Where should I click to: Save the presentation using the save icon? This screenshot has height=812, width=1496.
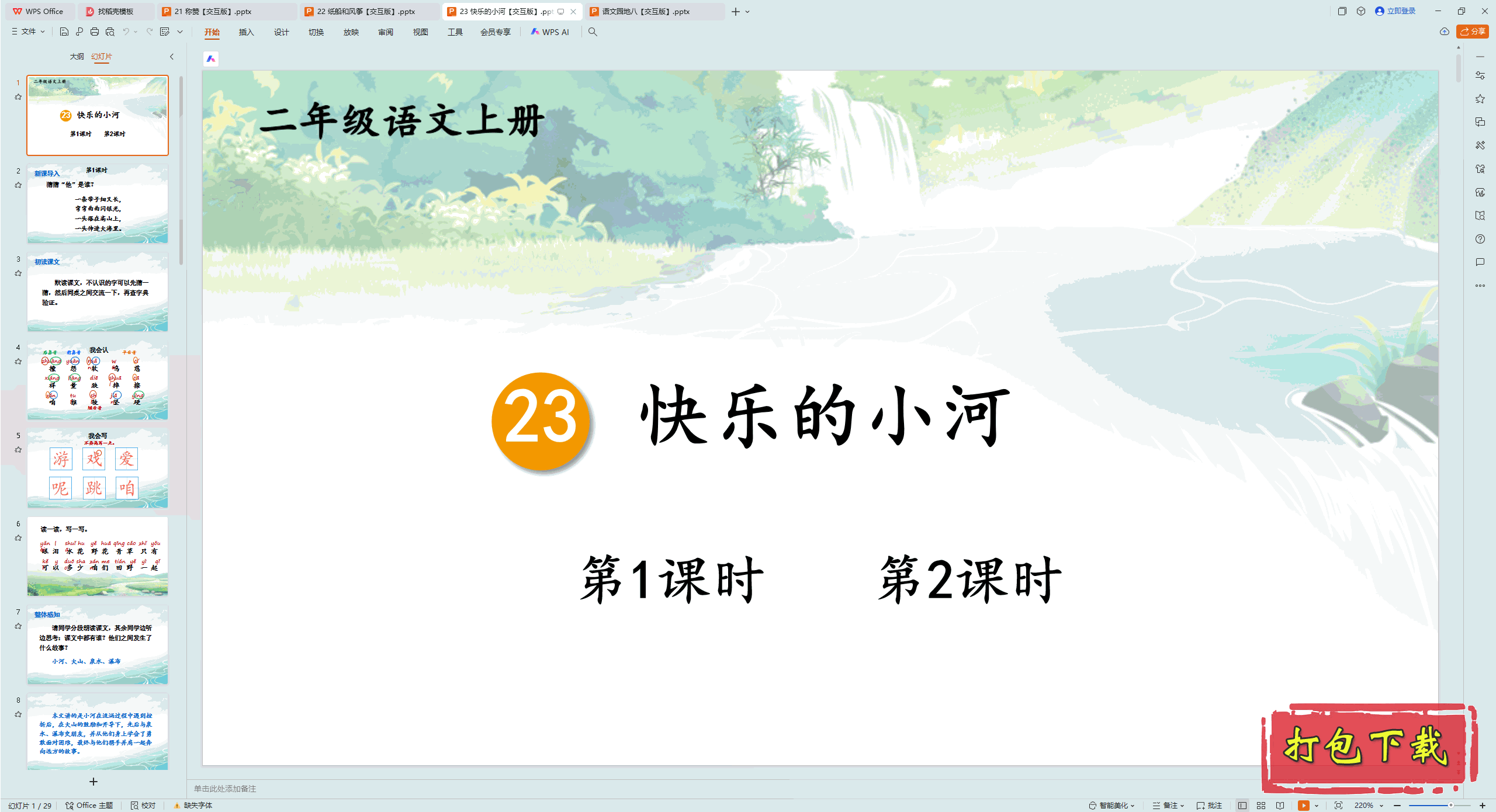64,32
